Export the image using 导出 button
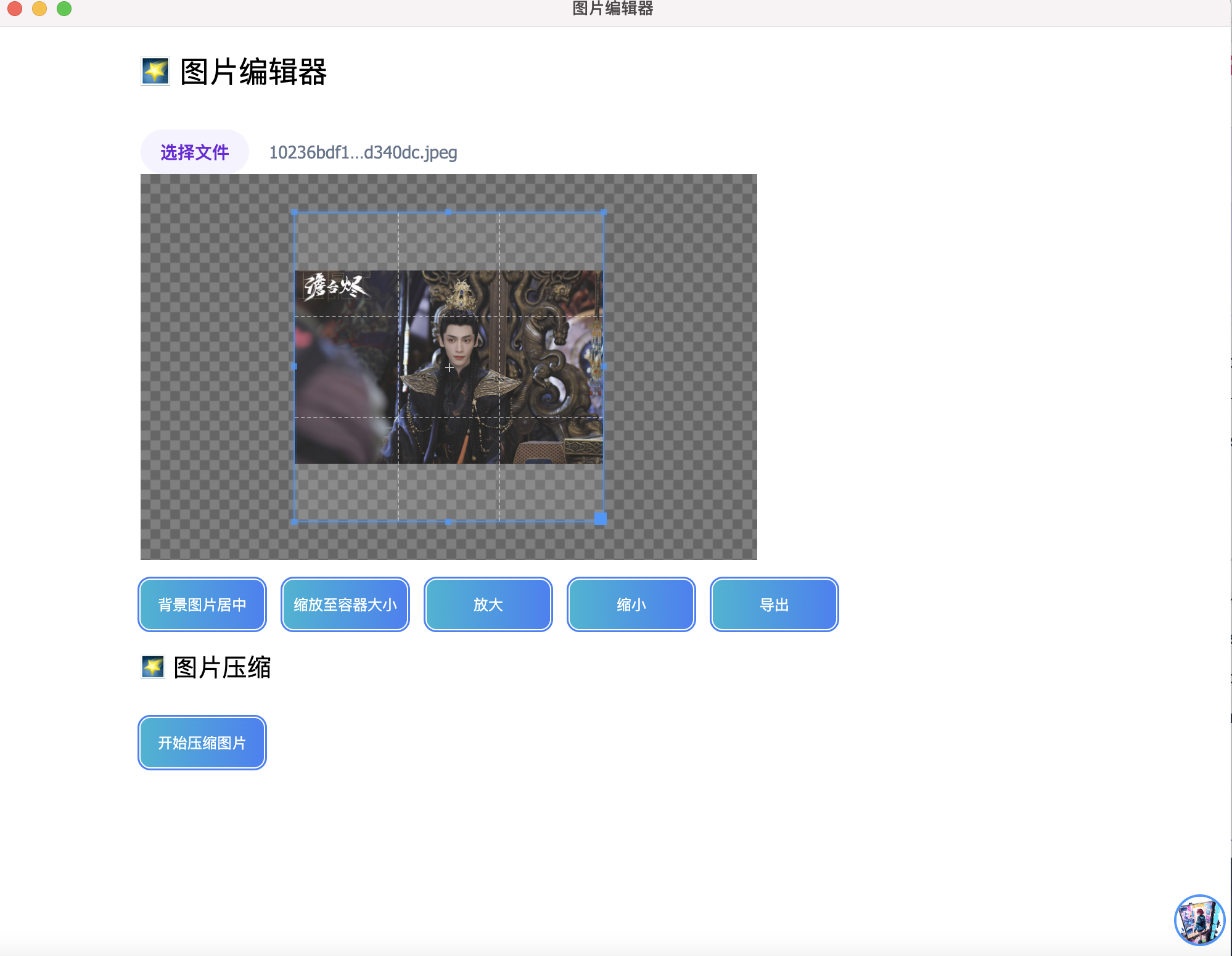The height and width of the screenshot is (956, 1232). [774, 604]
